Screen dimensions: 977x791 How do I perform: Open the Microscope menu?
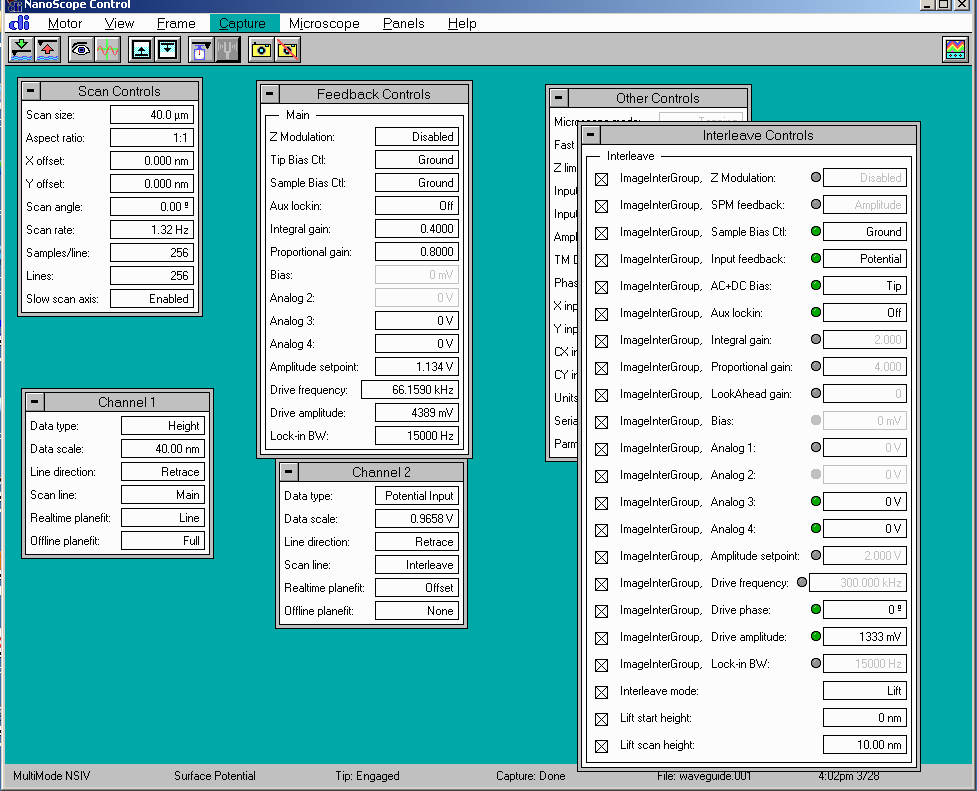click(324, 23)
